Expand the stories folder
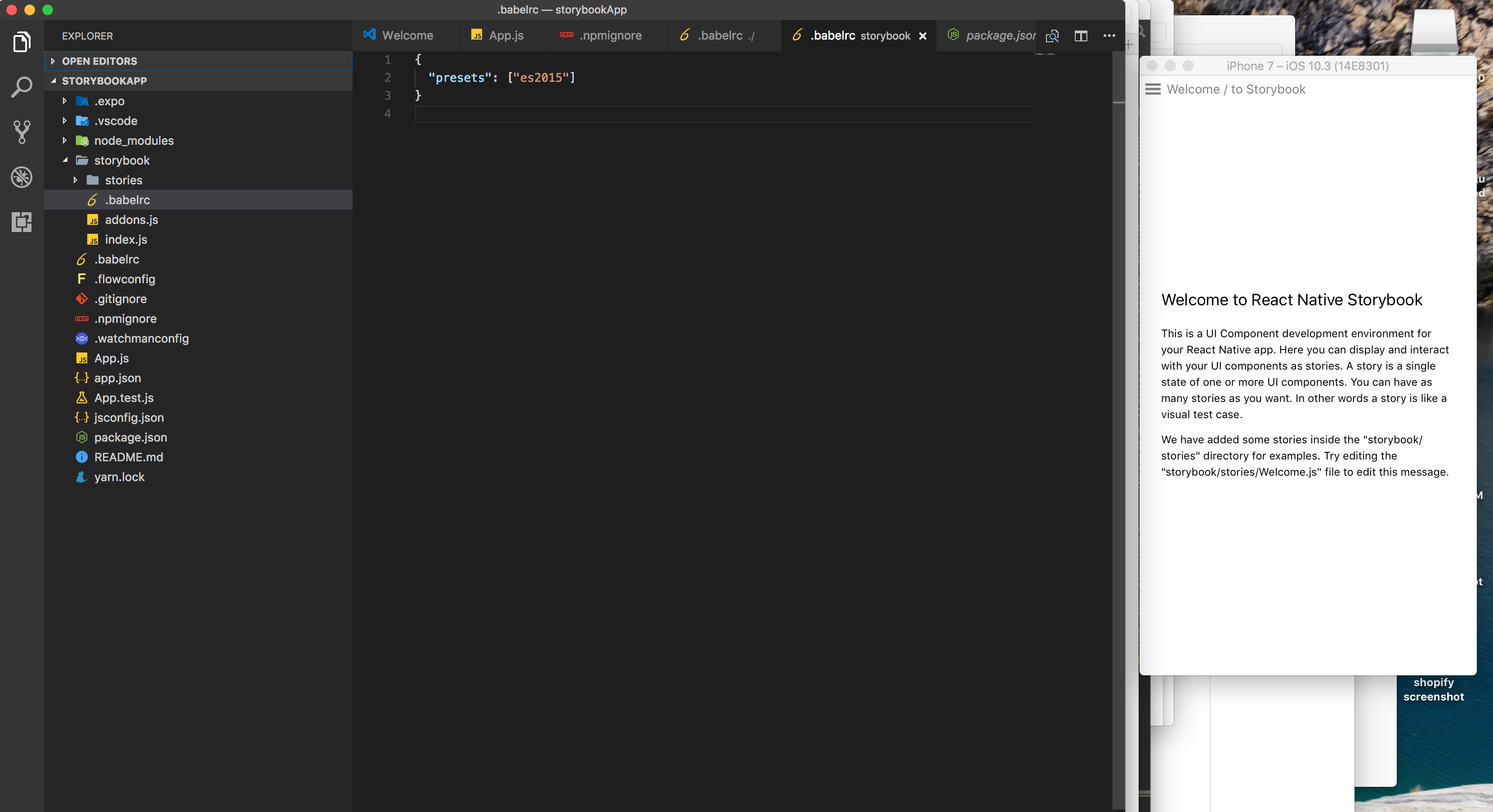 123,180
